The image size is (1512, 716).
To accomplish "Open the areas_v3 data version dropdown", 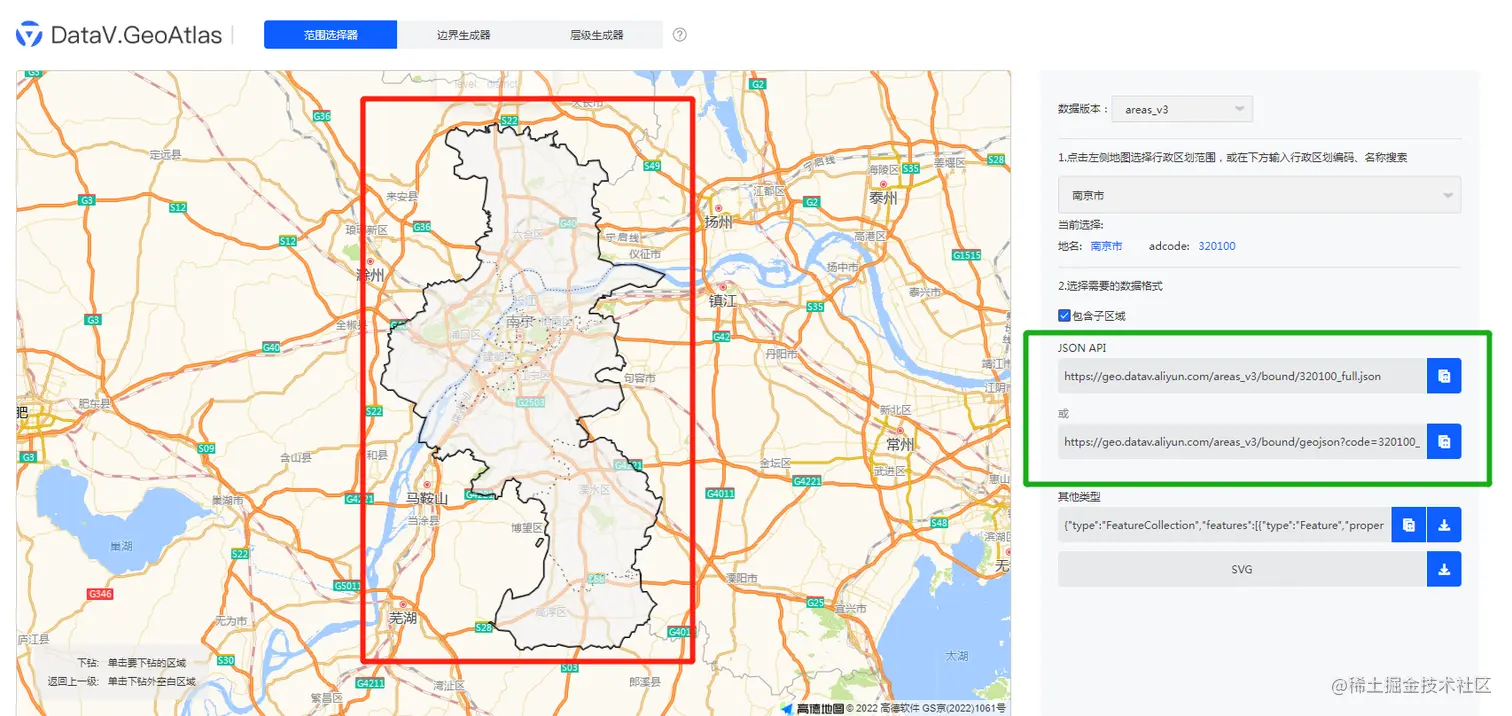I will click(x=1182, y=109).
